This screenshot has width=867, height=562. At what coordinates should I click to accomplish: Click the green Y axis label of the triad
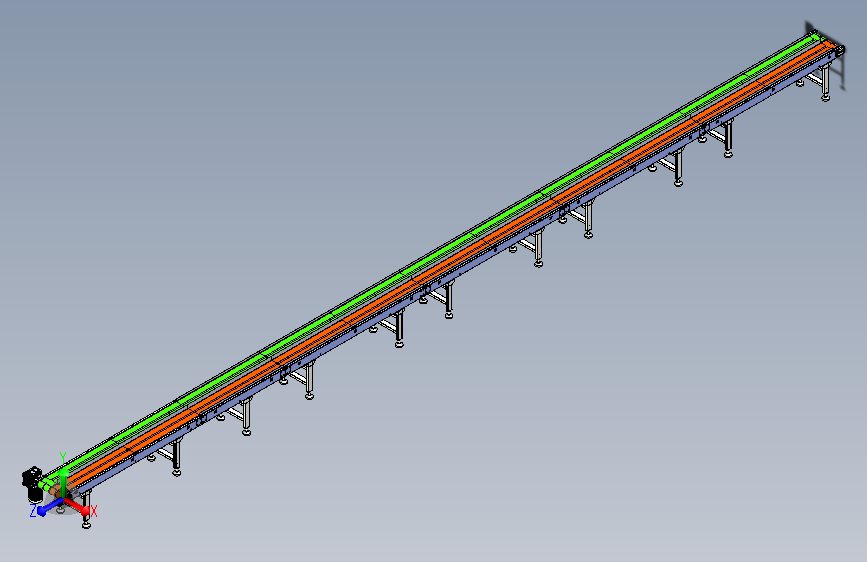[63, 457]
